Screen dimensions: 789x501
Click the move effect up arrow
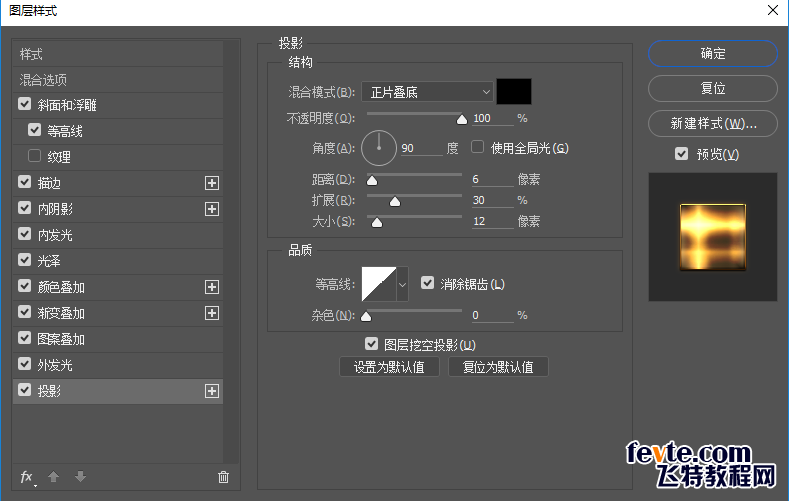pyautogui.click(x=53, y=476)
